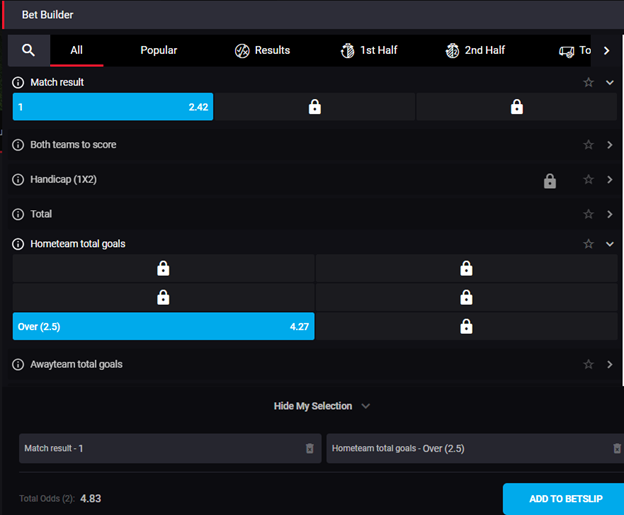Collapse the Match result section
This screenshot has height=515, width=624.
tap(610, 82)
